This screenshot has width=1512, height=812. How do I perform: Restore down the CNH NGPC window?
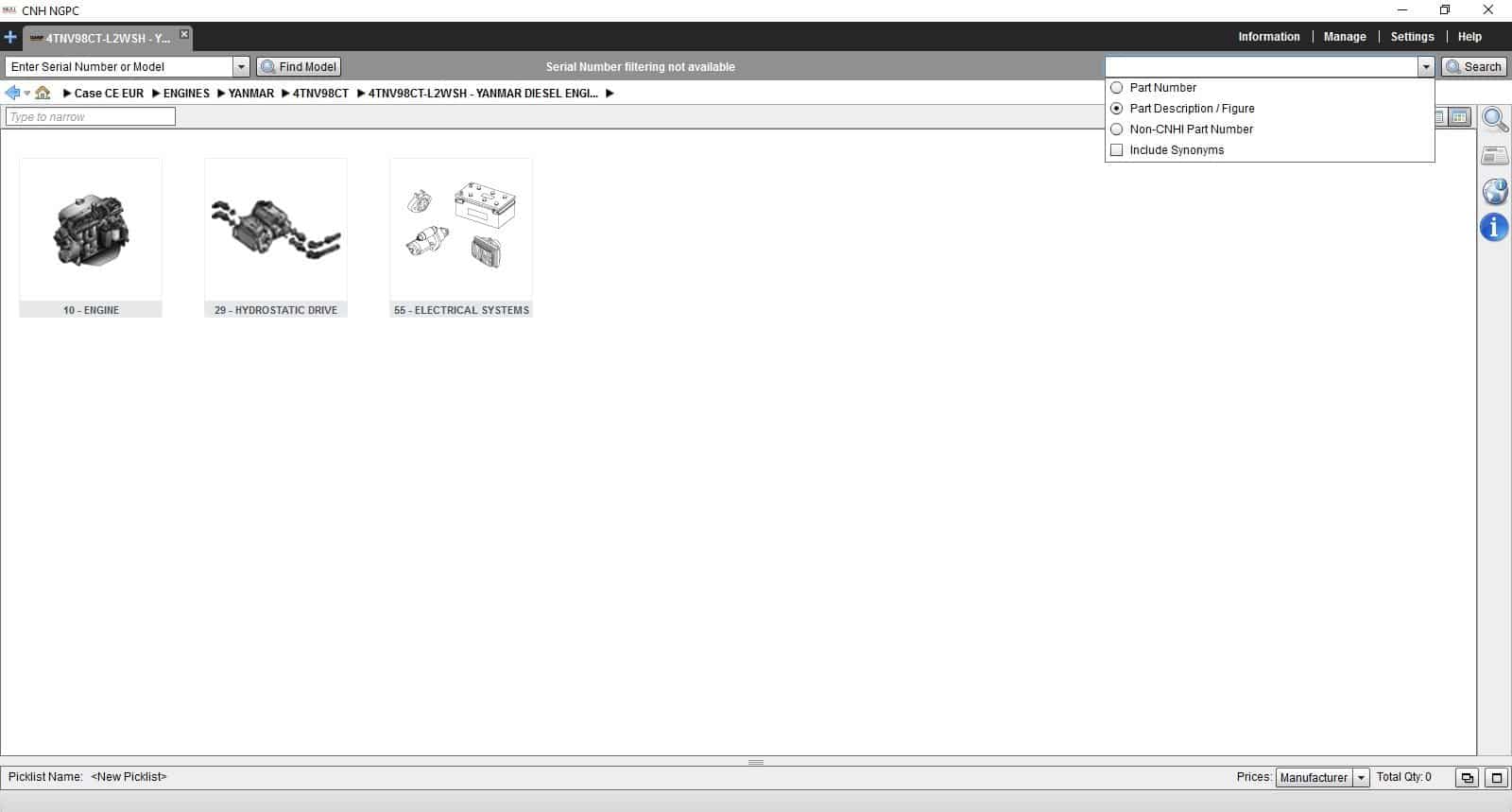(1445, 10)
